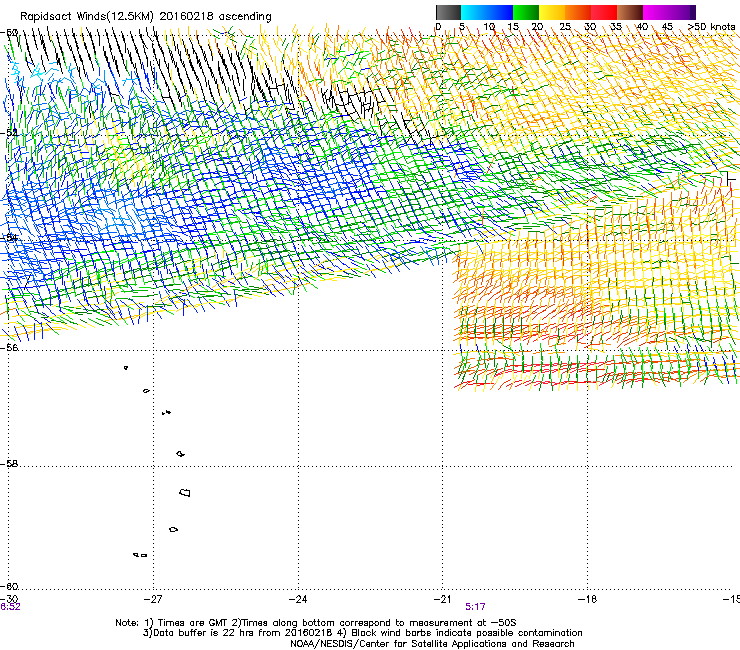Viewport: 740px width, 650px height.
Task: Click the yellow 20-25 knots legend segment
Action: (552, 12)
